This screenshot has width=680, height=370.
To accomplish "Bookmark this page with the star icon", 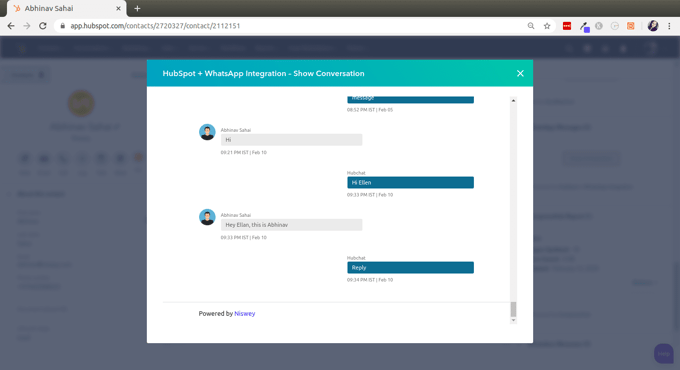I will [x=547, y=26].
